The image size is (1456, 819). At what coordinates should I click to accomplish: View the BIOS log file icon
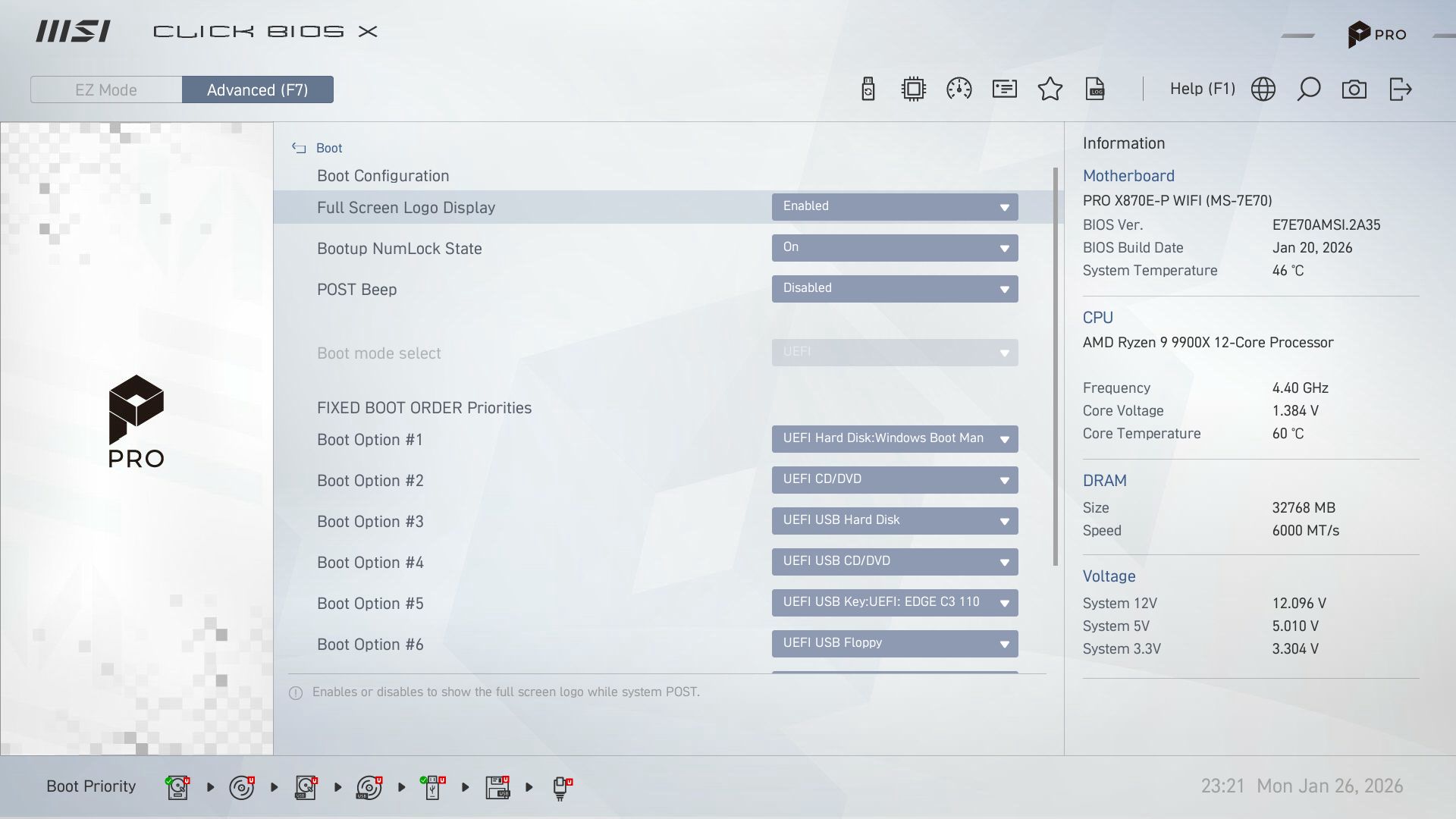coord(1096,89)
